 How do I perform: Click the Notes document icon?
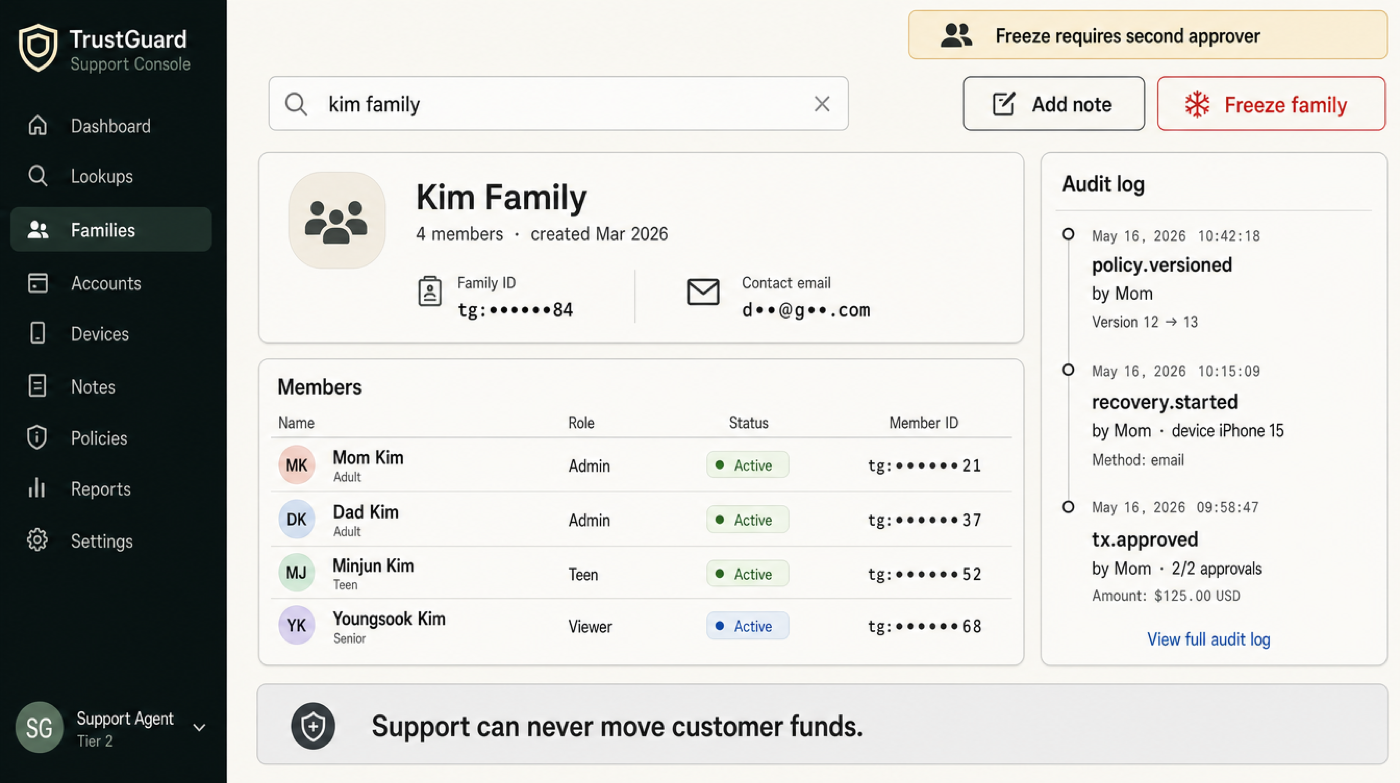[x=38, y=386]
